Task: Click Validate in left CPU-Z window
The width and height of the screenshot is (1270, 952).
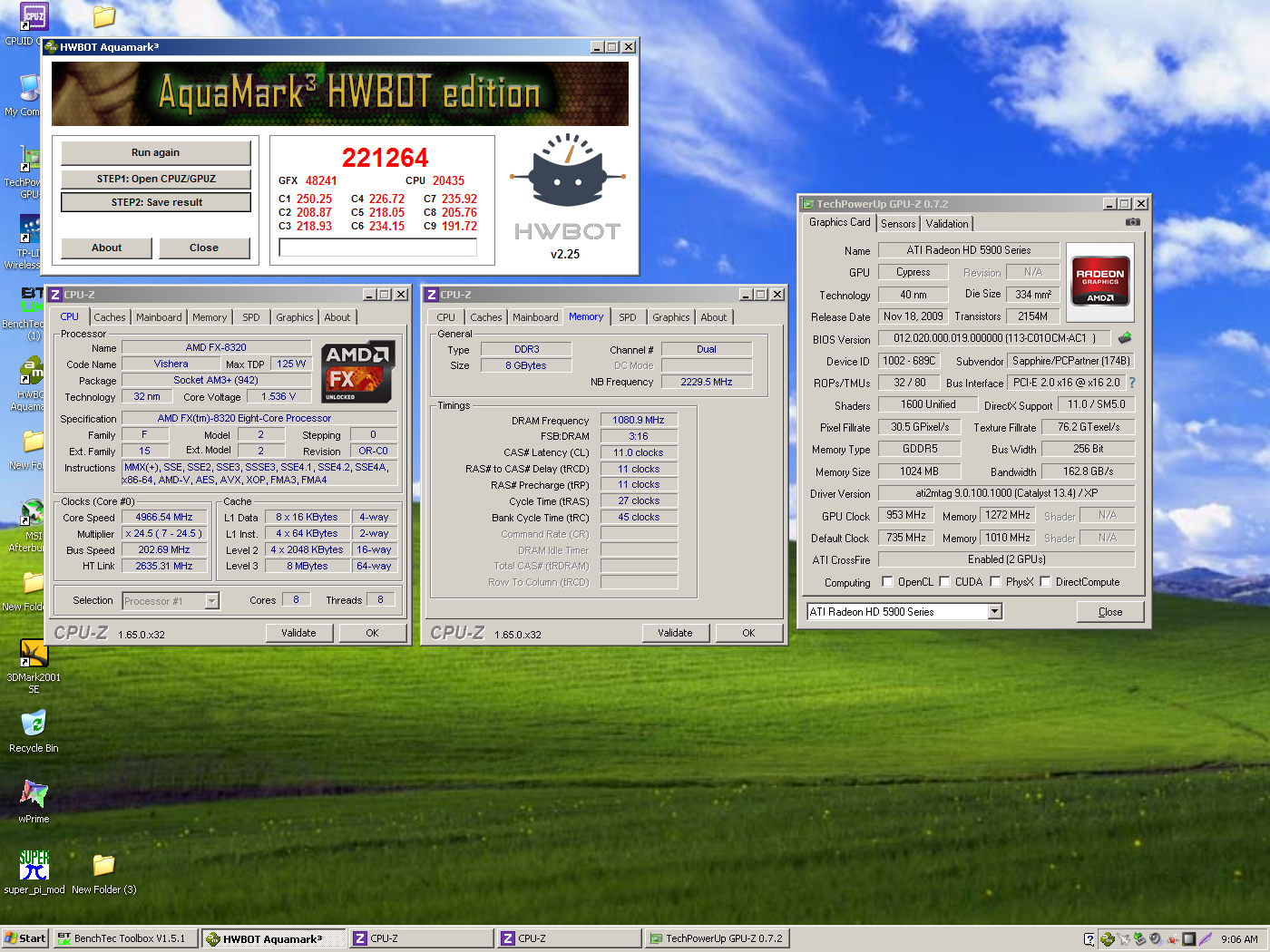Action: pos(298,633)
